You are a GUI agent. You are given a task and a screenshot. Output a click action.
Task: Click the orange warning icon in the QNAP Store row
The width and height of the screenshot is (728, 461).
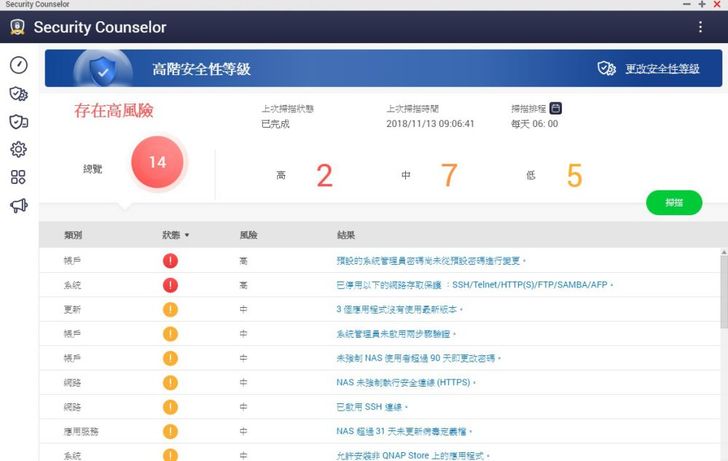tap(170, 455)
